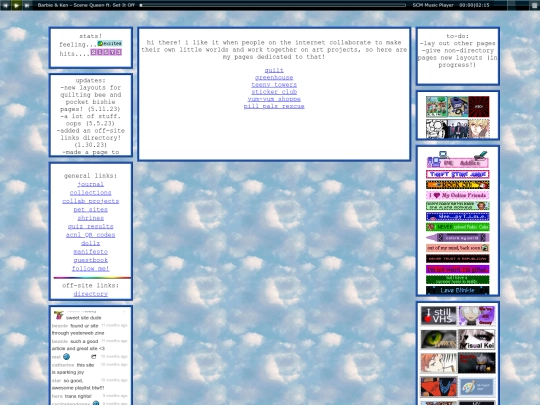Skip to previous track in music player
The image size is (540, 405).
coord(6,5)
